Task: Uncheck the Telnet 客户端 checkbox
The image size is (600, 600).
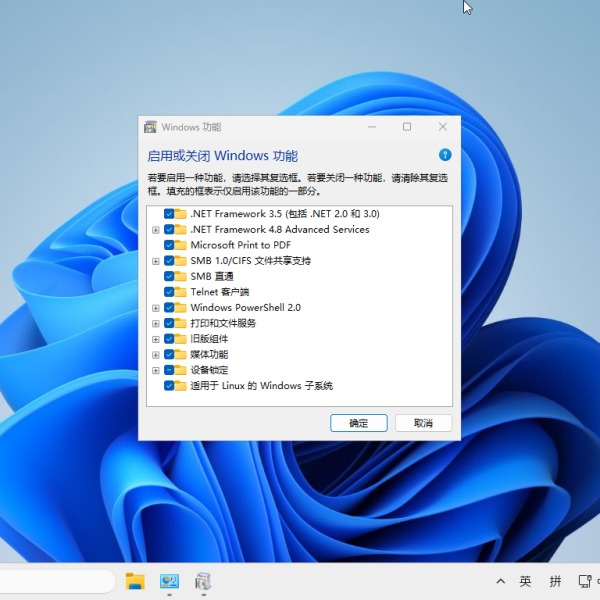Action: point(169,292)
